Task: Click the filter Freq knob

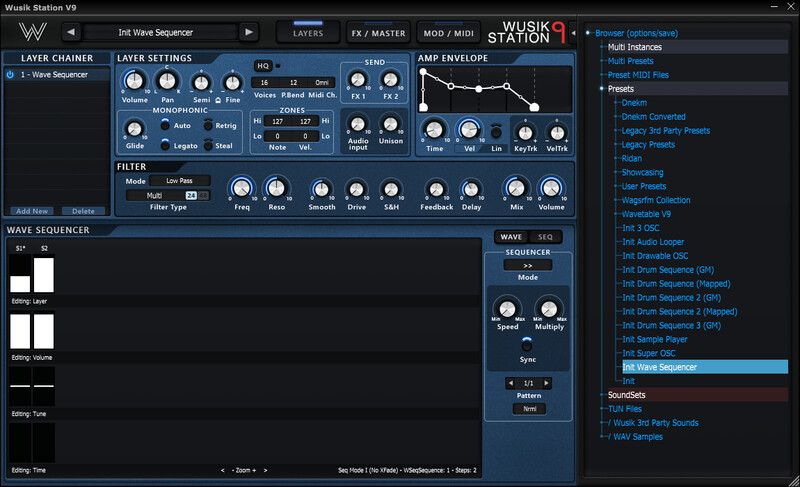Action: (x=242, y=188)
